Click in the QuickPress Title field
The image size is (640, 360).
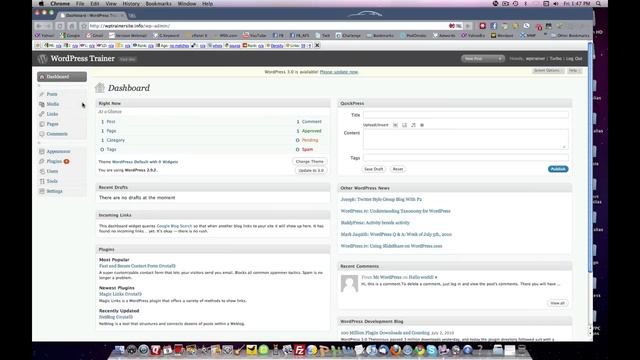pyautogui.click(x=466, y=115)
